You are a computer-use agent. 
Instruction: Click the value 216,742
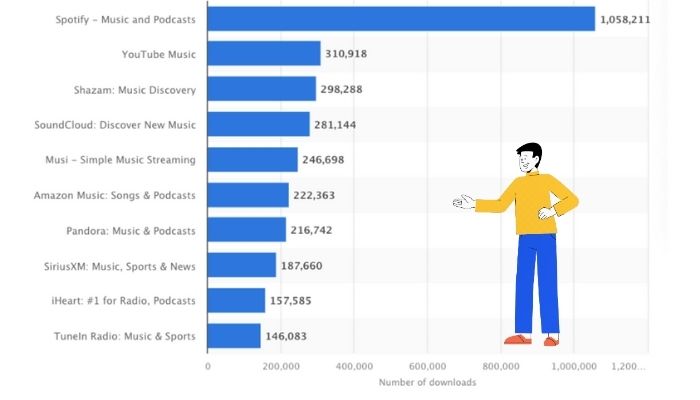311,230
